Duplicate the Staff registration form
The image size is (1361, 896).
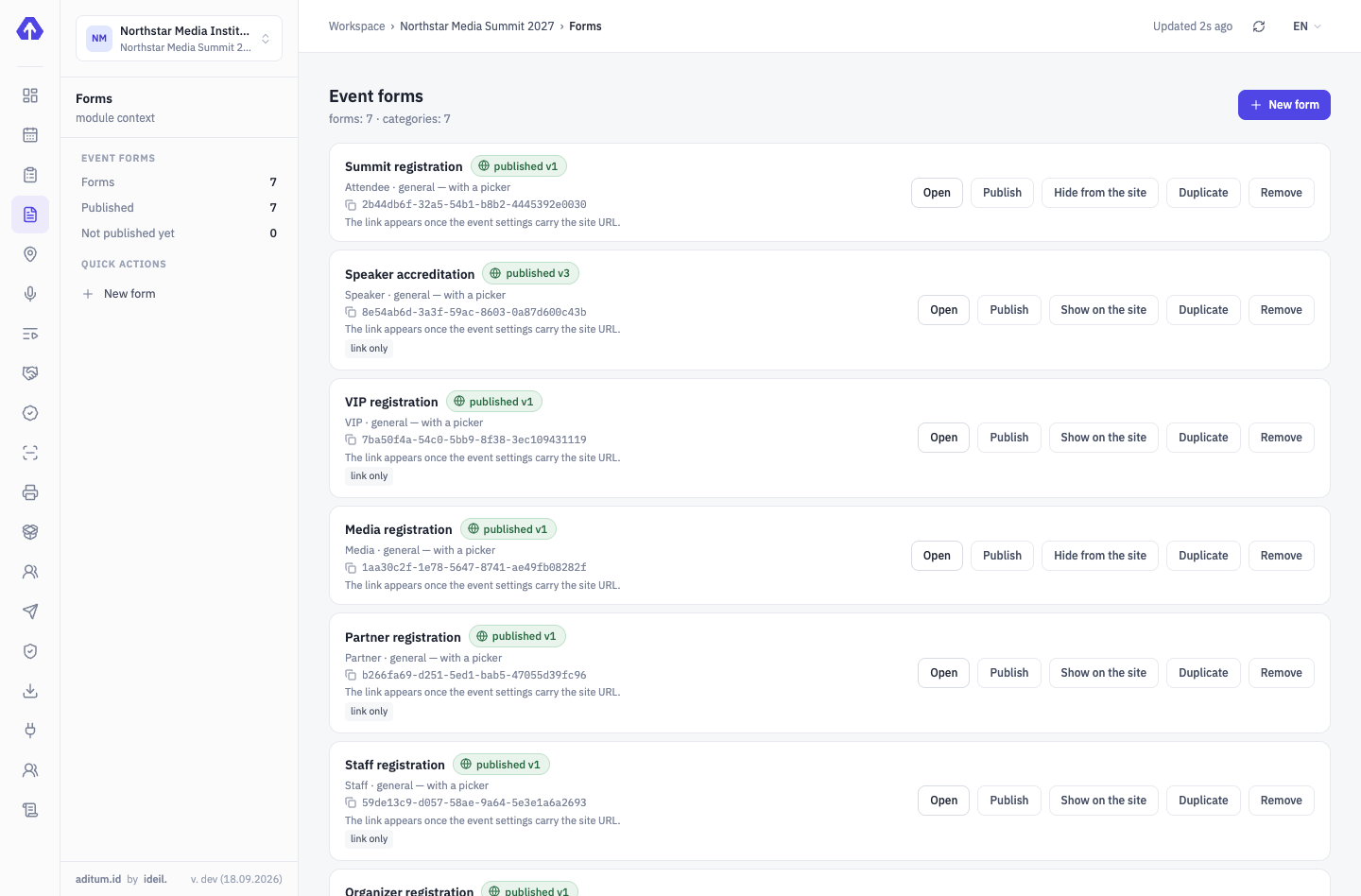pos(1203,801)
